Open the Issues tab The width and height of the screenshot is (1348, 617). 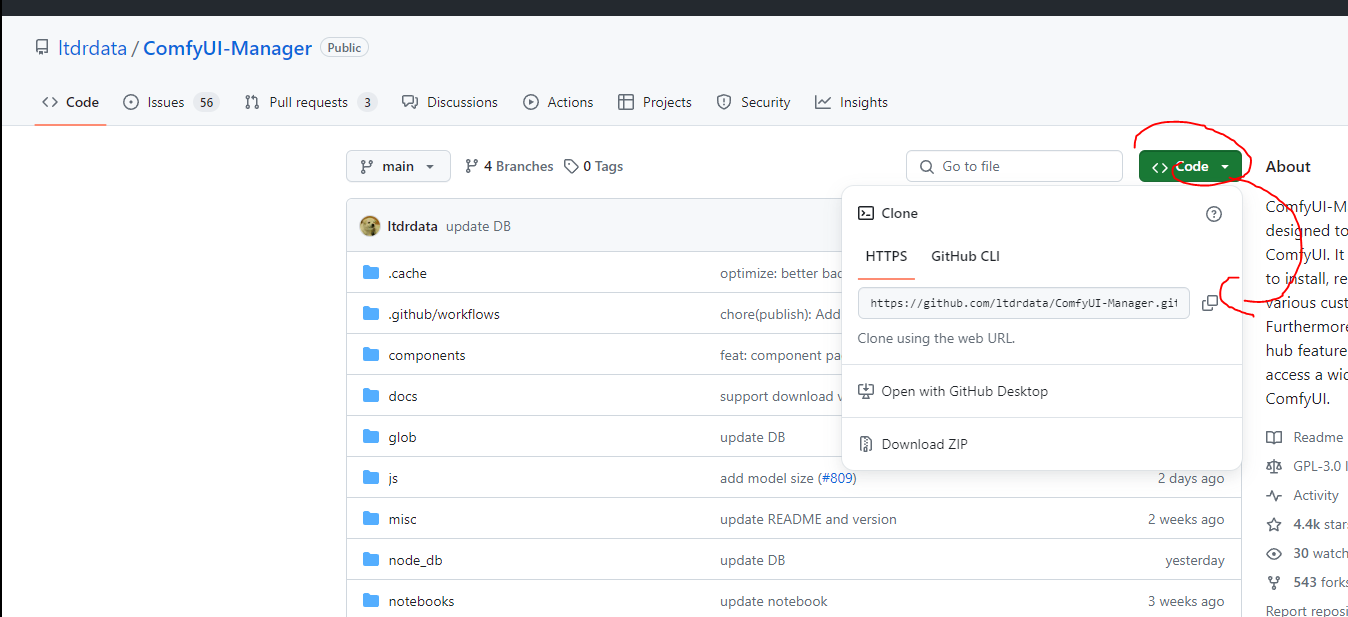tap(171, 102)
